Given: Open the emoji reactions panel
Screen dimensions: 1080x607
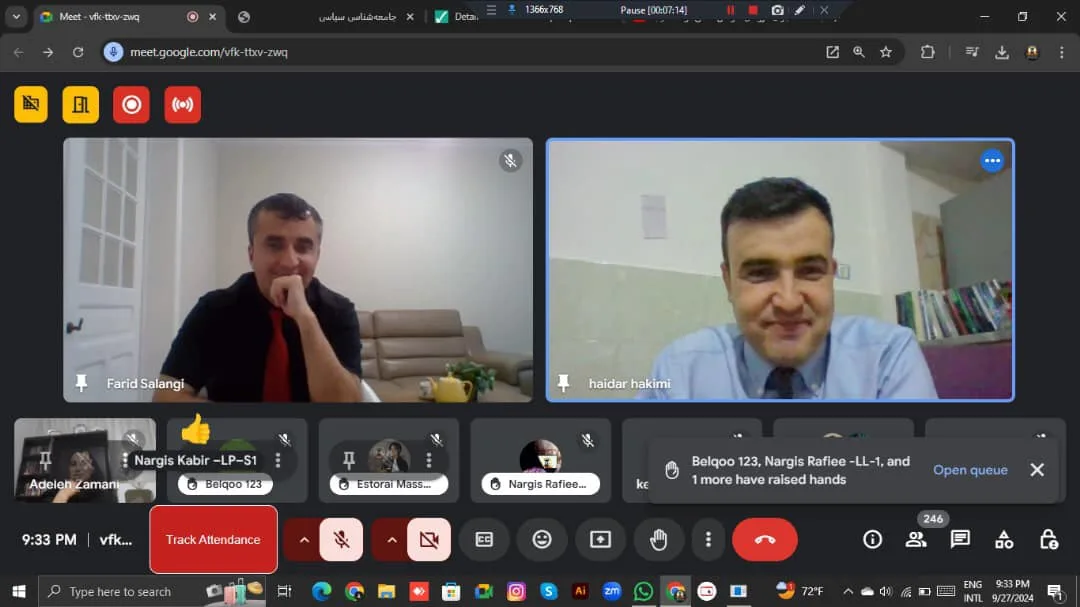Looking at the screenshot, I should click(x=542, y=540).
